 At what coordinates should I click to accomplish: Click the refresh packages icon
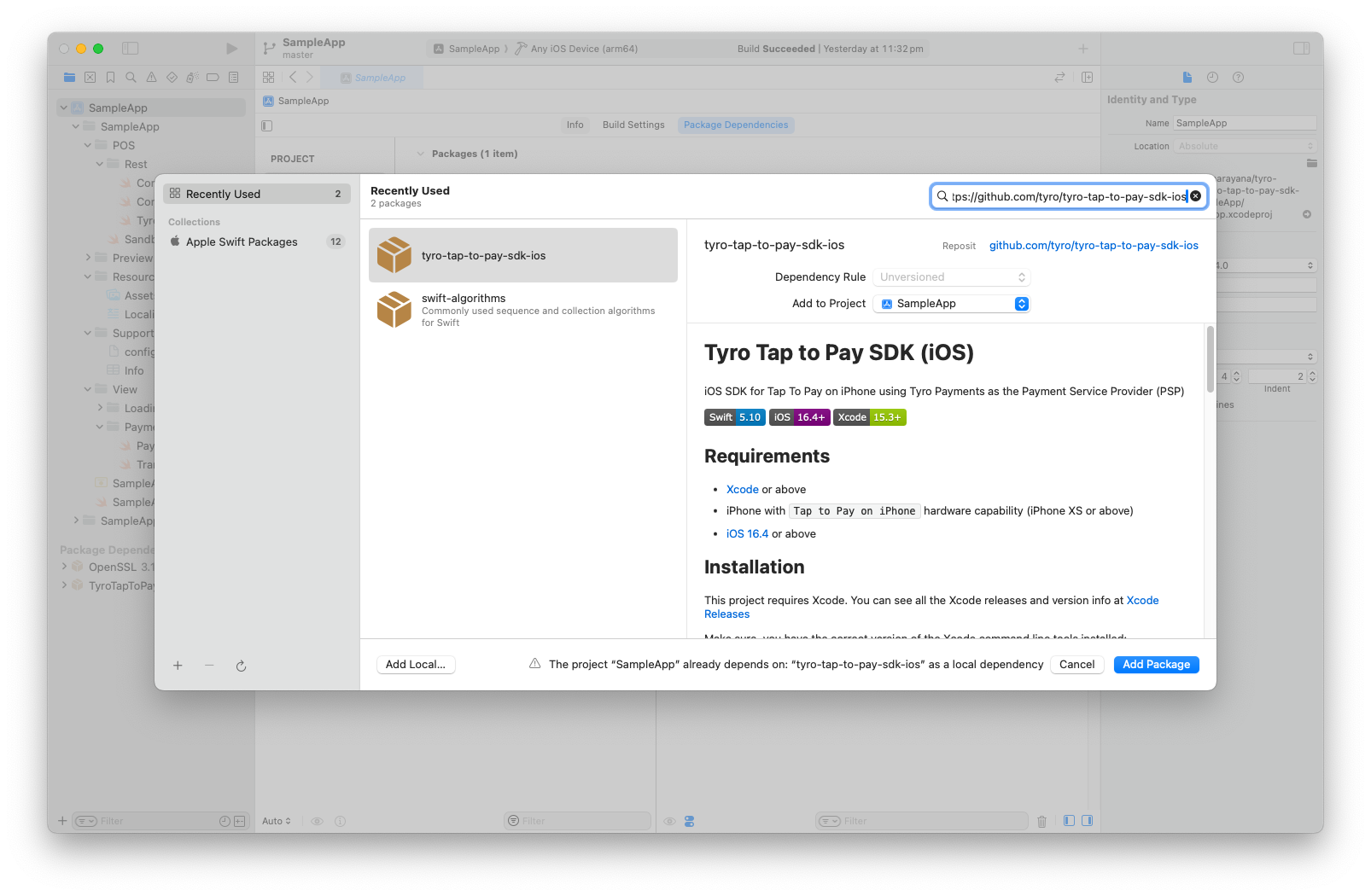coord(241,666)
